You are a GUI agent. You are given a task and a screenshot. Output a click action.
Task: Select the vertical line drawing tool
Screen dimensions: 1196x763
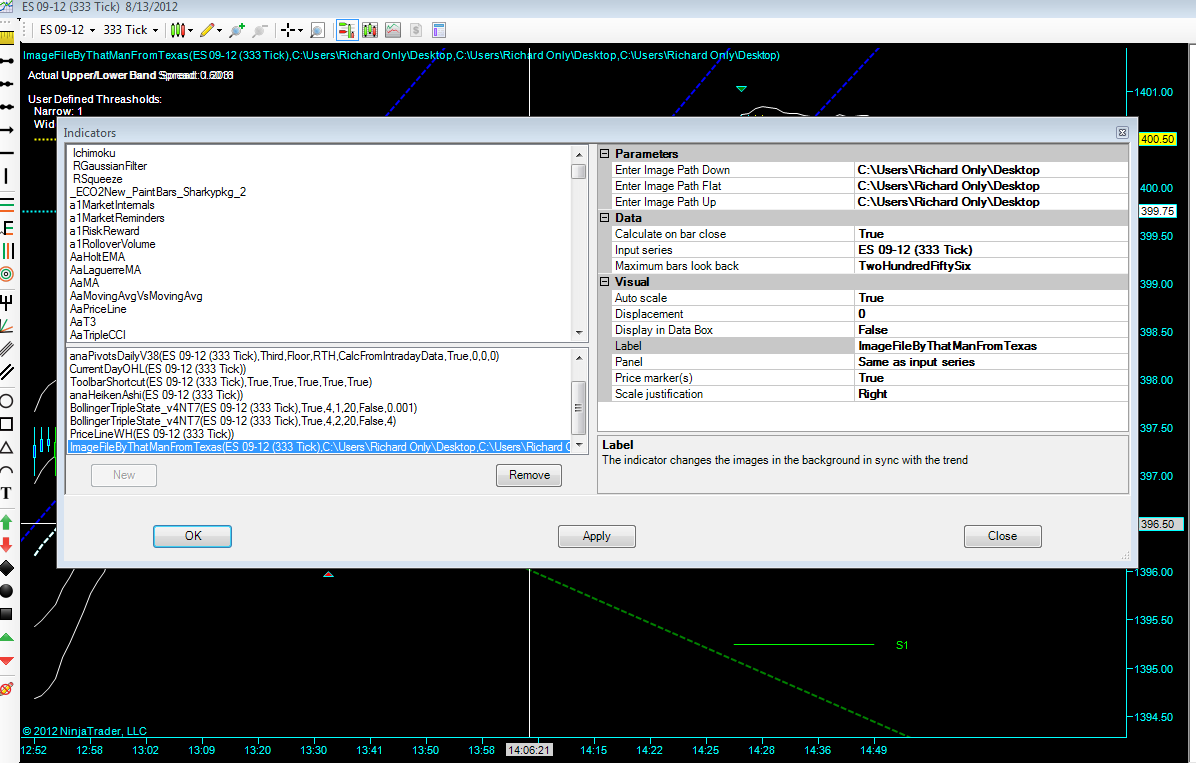point(7,176)
